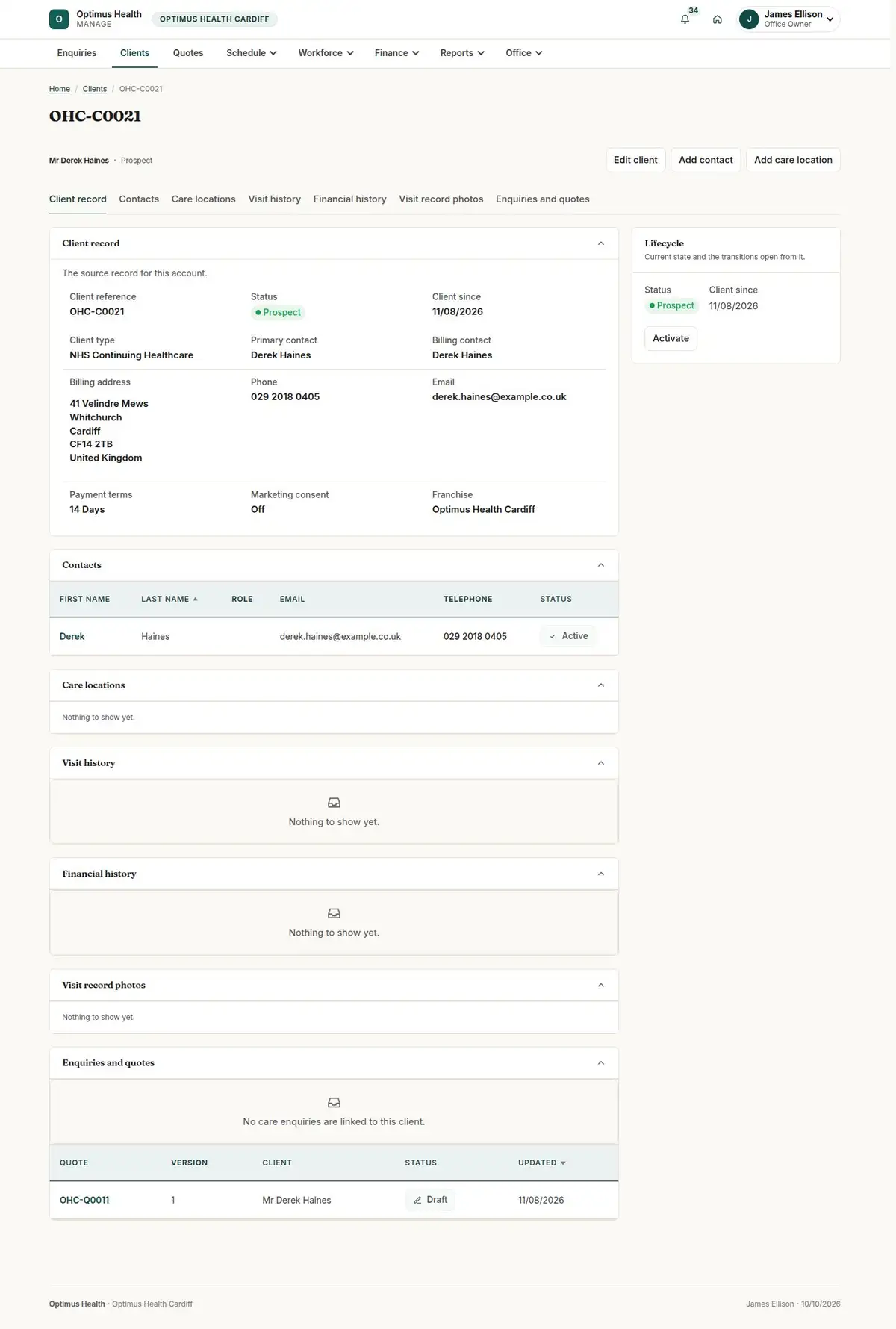The image size is (896, 1329).
Task: Click the pencil icon on Draft status
Action: [417, 1200]
